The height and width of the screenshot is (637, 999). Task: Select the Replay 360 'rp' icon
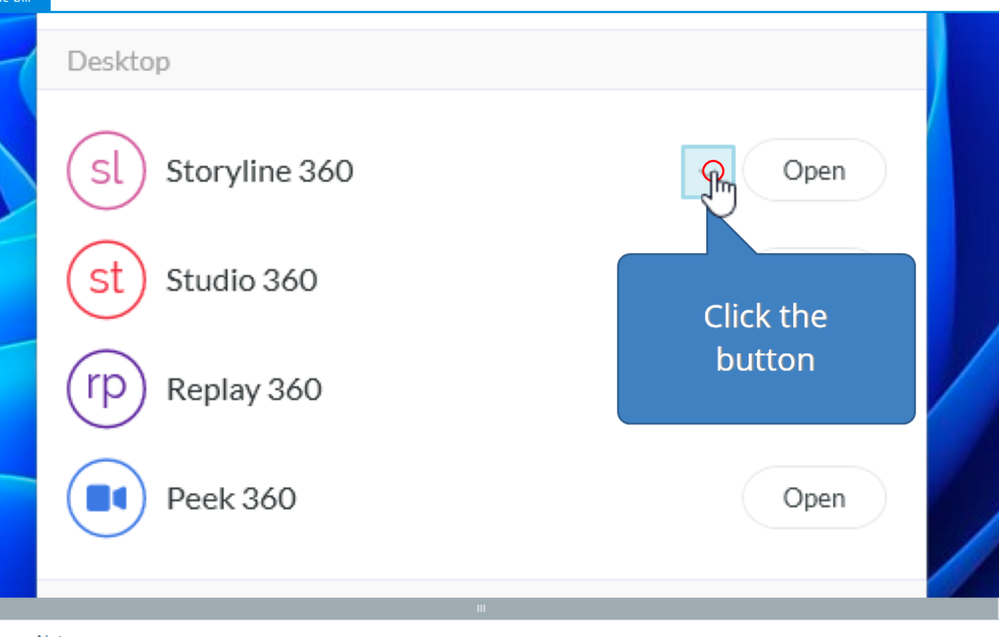(106, 389)
